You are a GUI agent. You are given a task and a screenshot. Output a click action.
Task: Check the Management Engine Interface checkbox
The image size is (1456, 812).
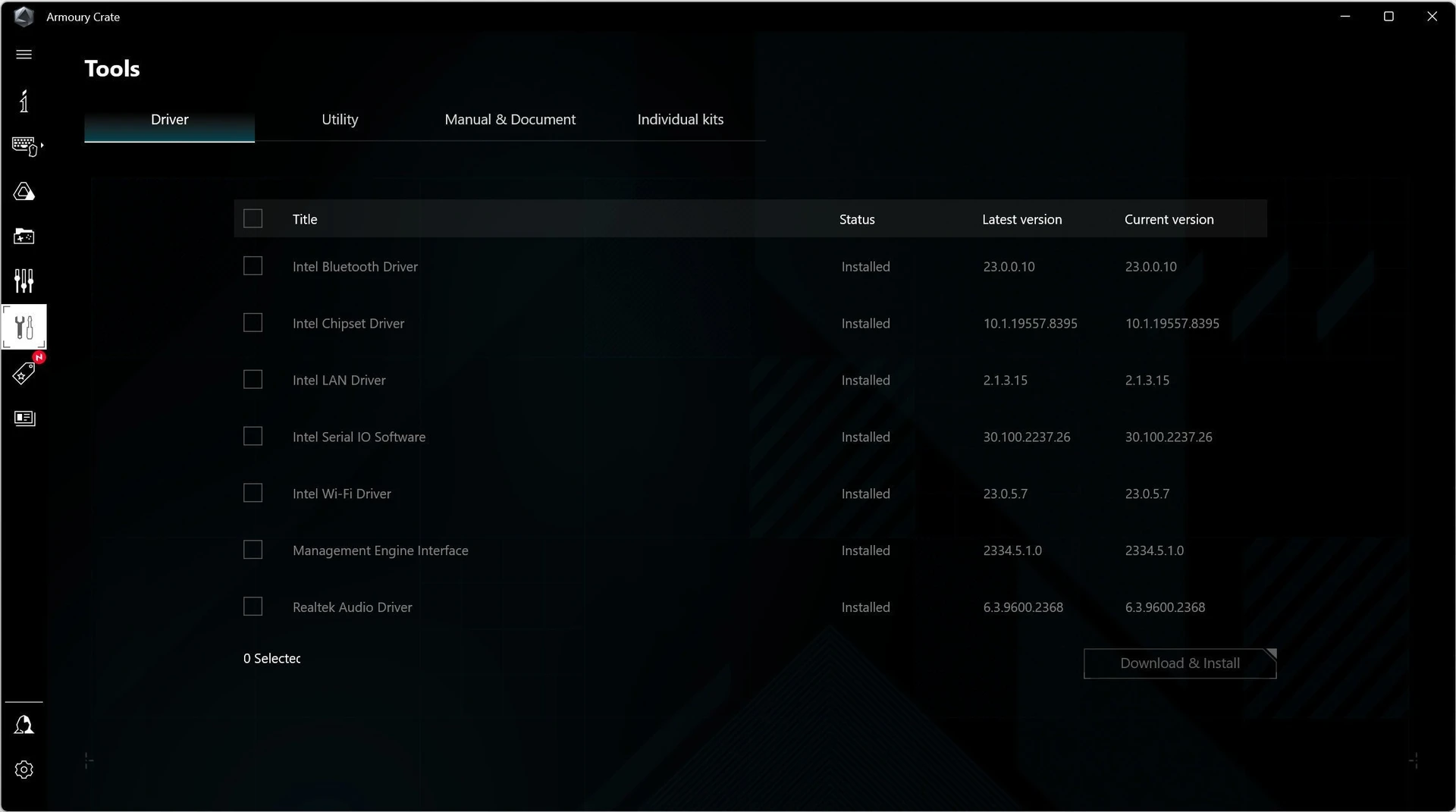[253, 550]
